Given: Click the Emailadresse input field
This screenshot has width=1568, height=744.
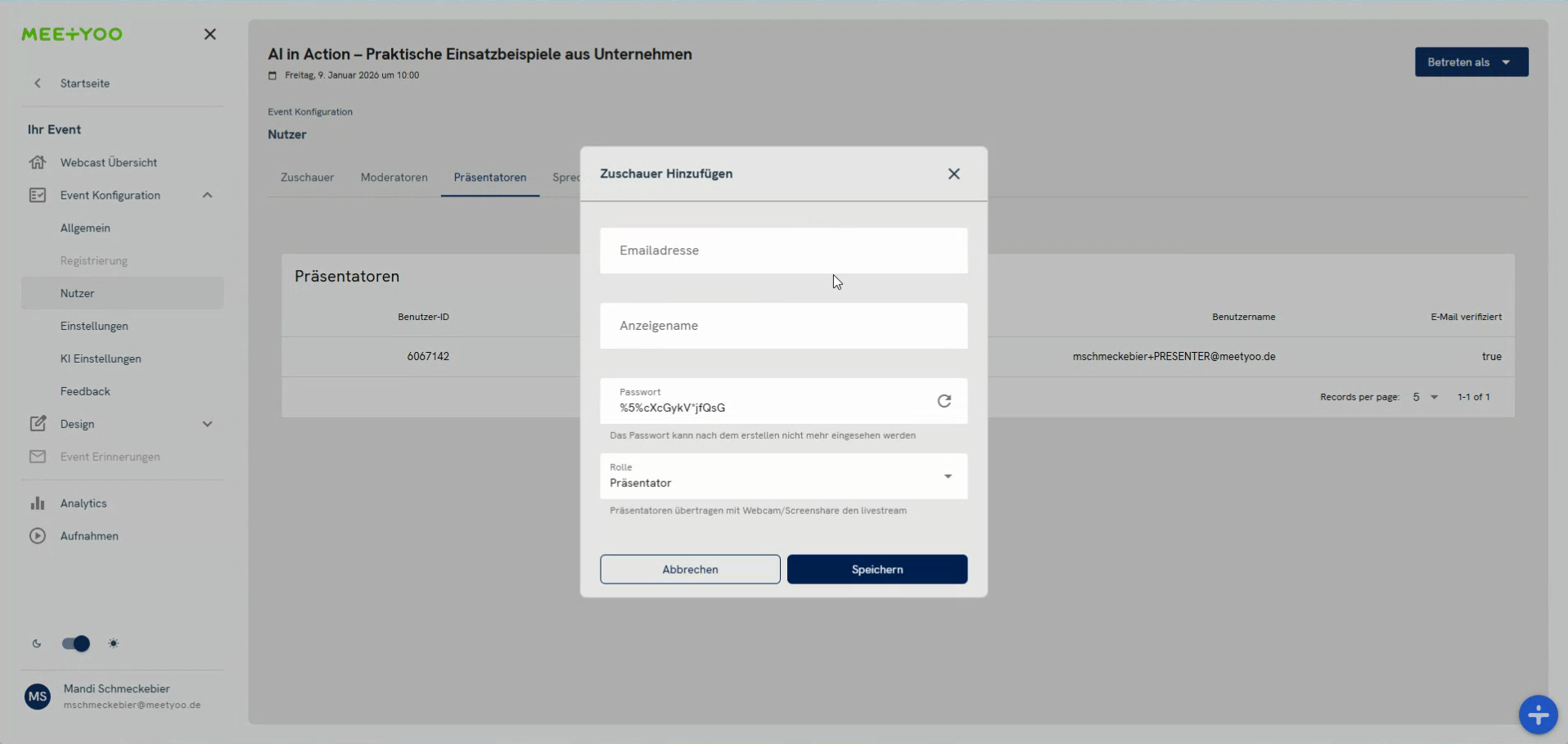Looking at the screenshot, I should (783, 250).
